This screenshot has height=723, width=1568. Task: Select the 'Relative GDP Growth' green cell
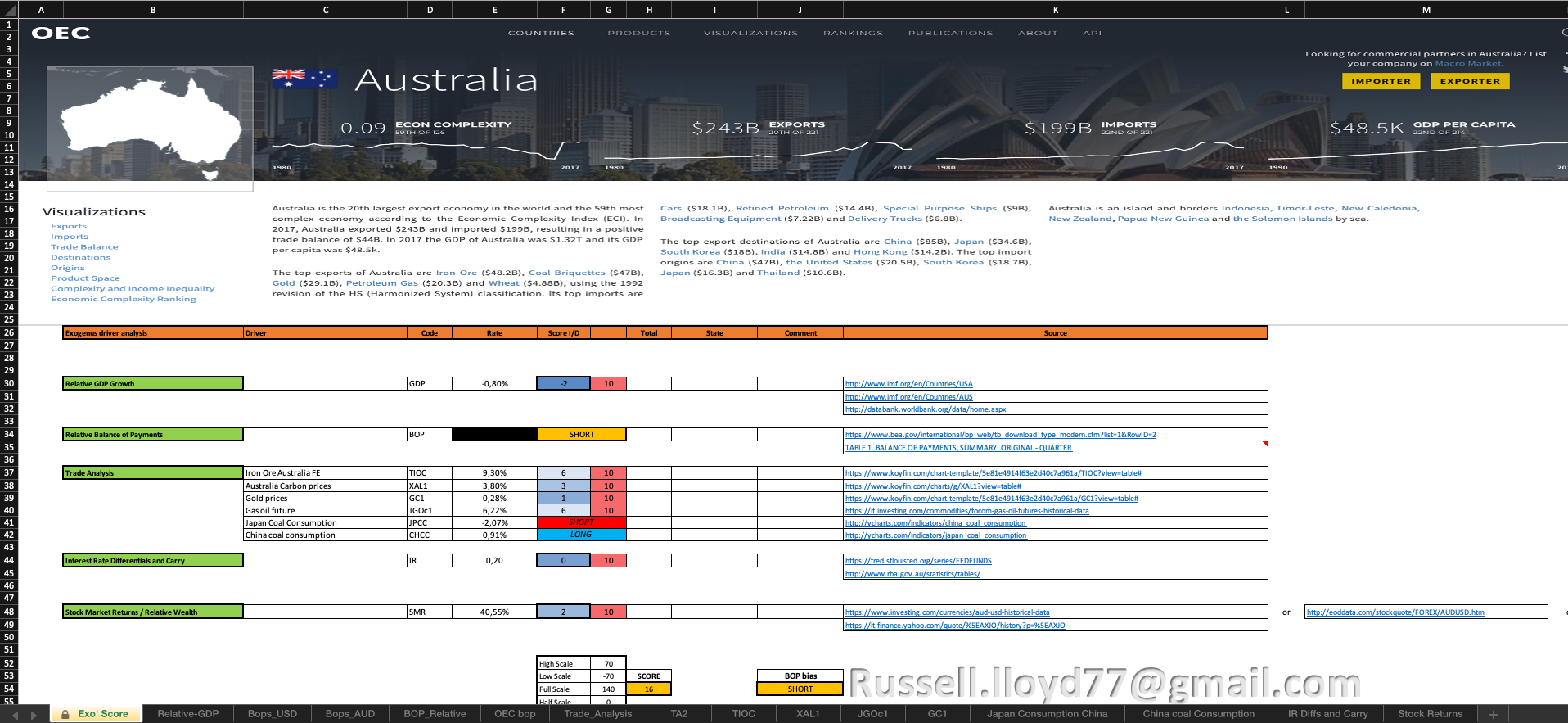tap(153, 383)
